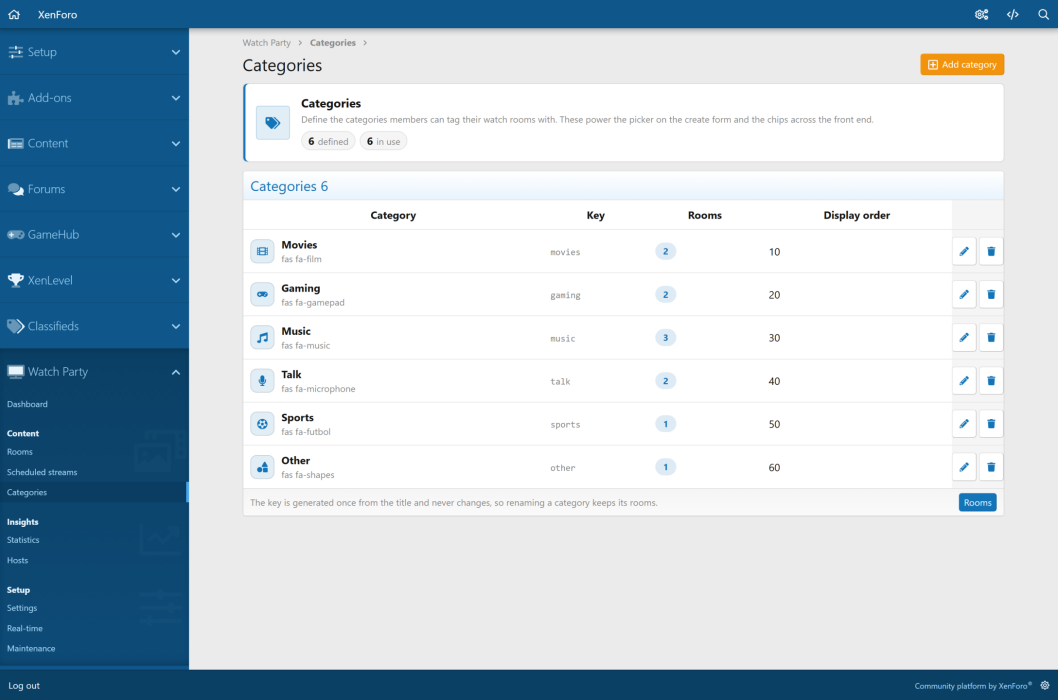The image size is (1058, 700).
Task: Expand the GameHub sidebar section chevron
Action: coord(175,235)
